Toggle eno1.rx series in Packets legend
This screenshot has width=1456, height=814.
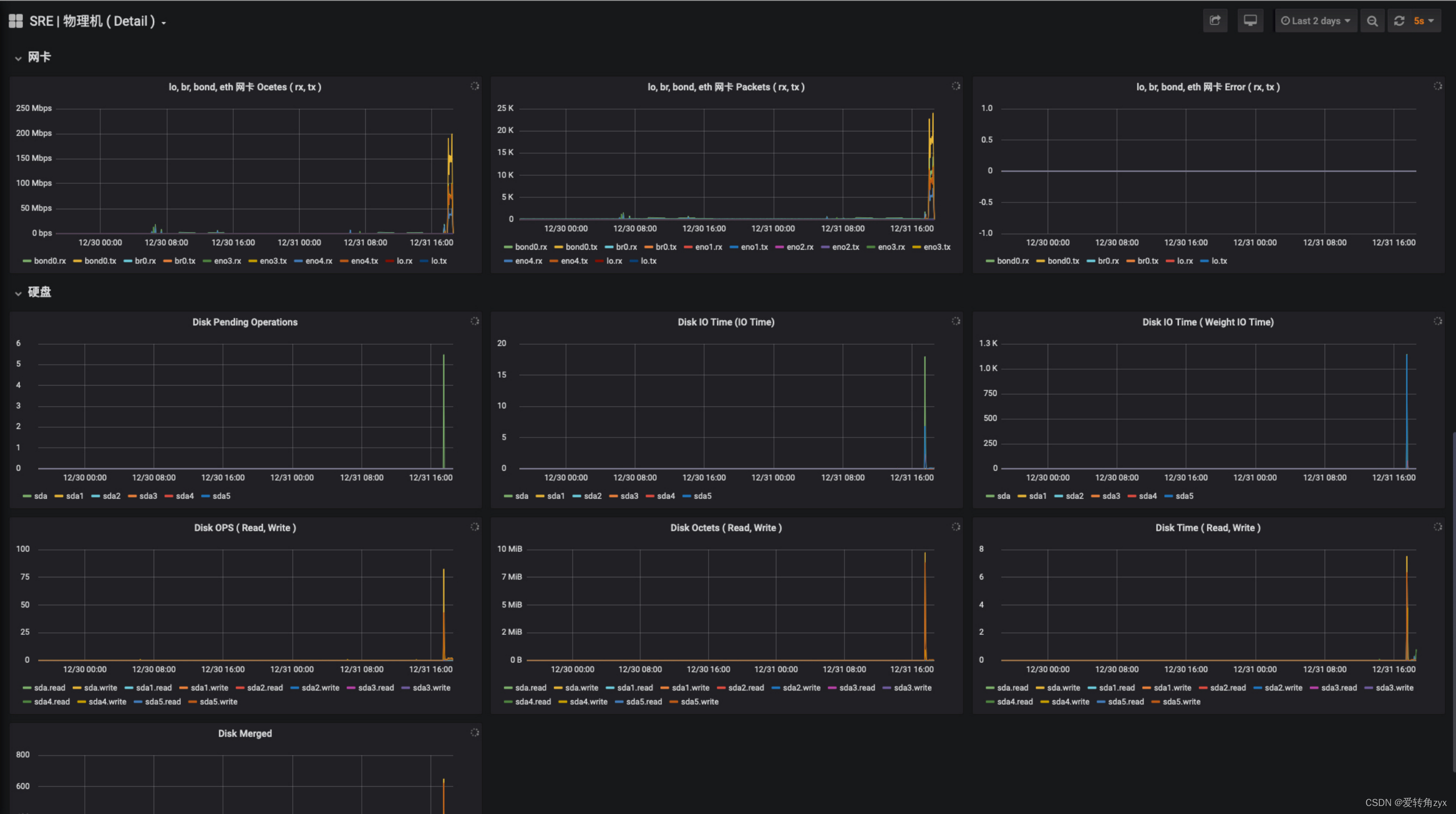[x=708, y=247]
